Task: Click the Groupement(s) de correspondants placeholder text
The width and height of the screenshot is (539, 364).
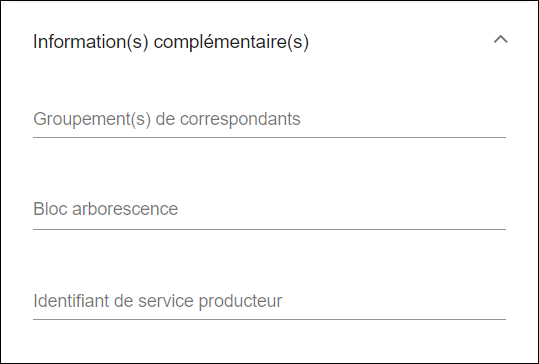Action: 167,119
